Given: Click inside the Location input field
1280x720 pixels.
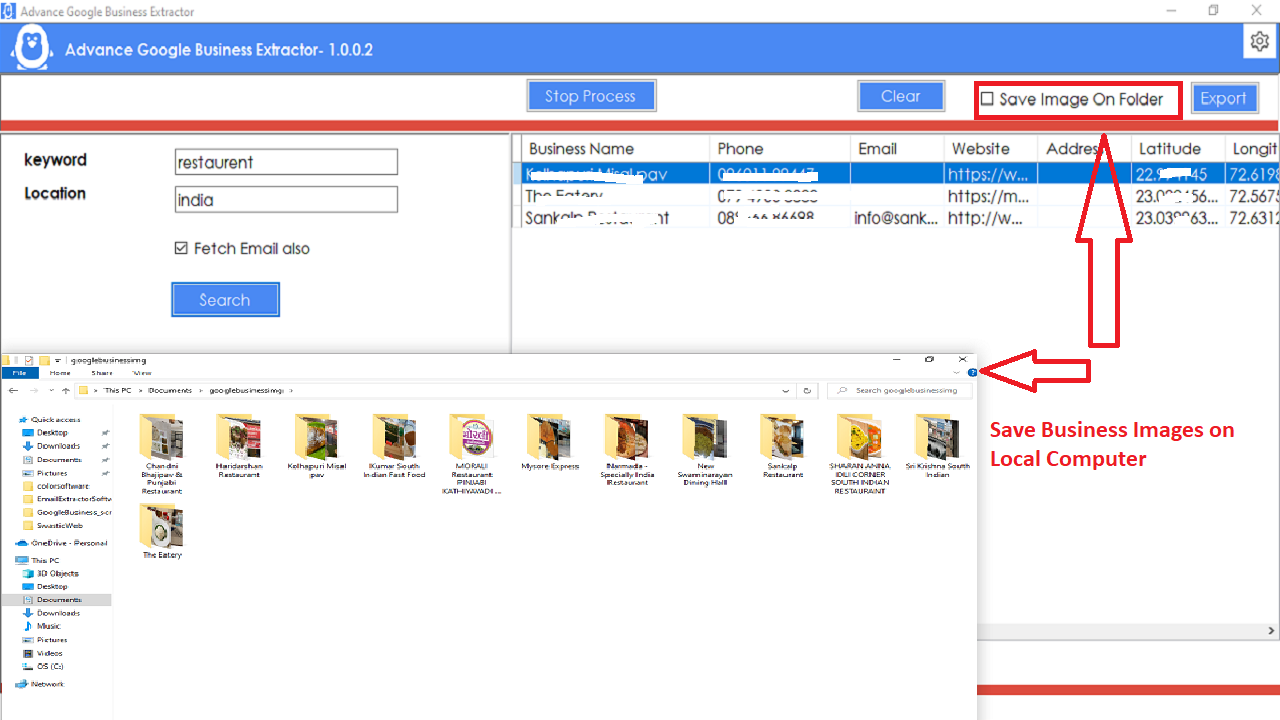Looking at the screenshot, I should [286, 199].
